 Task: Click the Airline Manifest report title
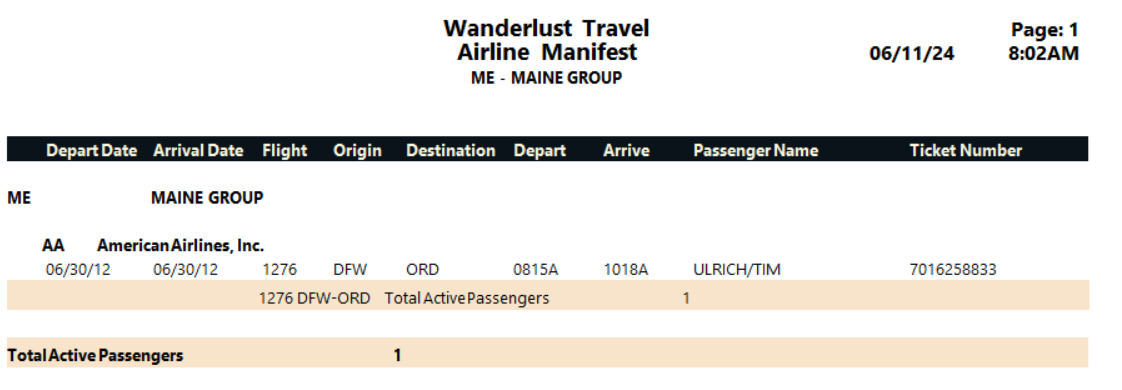(547, 52)
